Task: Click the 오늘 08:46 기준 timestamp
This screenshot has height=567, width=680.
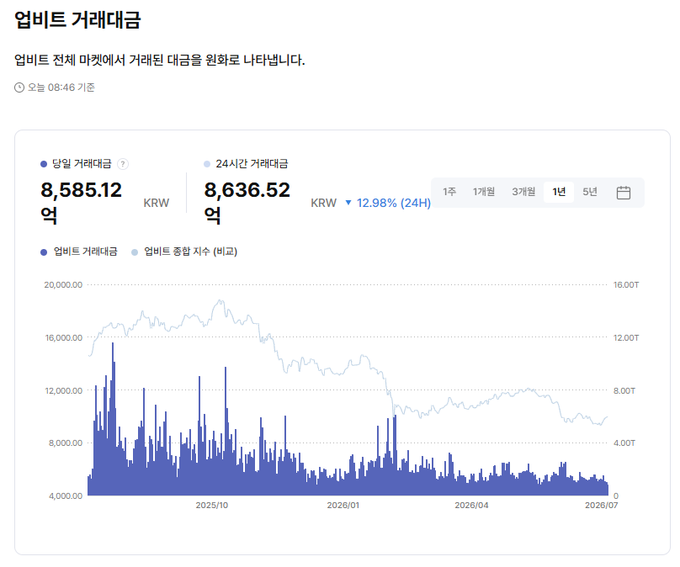Action: pos(61,88)
